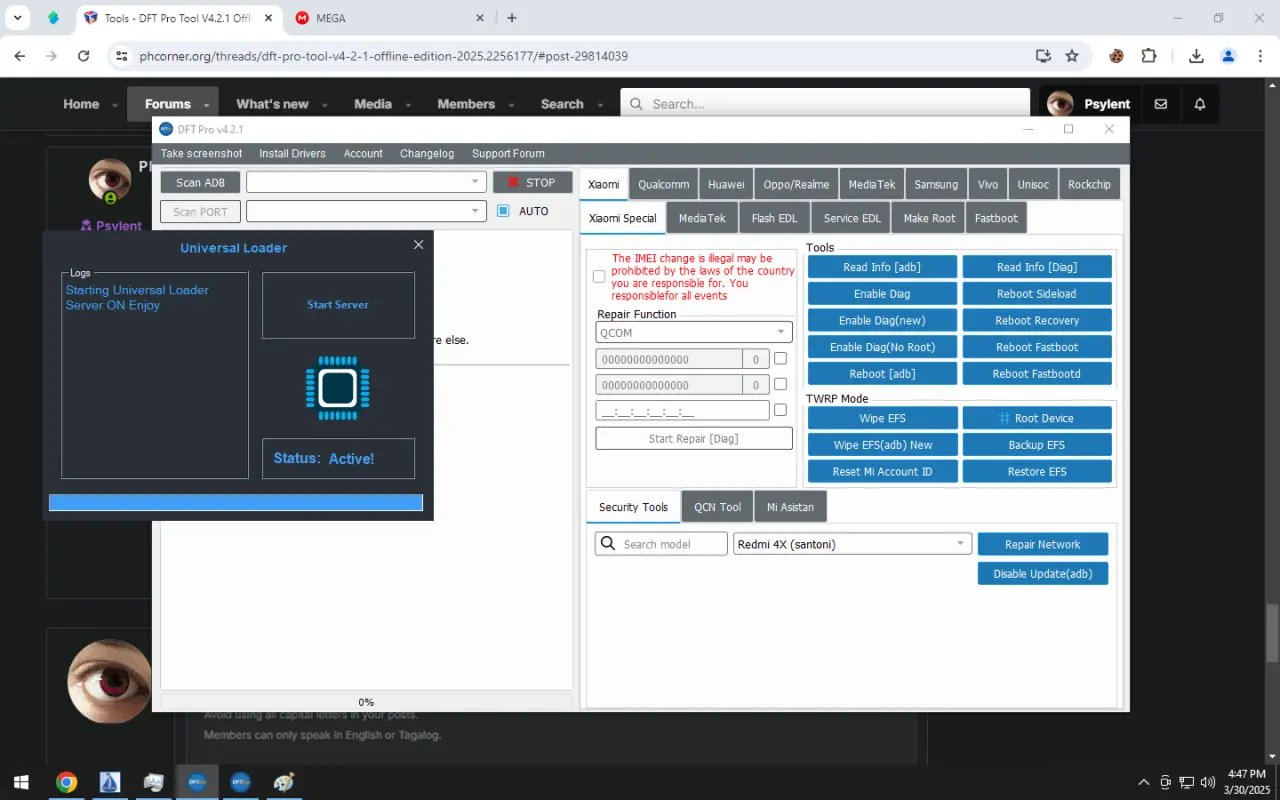Close the MEGA browser tab

(480, 18)
